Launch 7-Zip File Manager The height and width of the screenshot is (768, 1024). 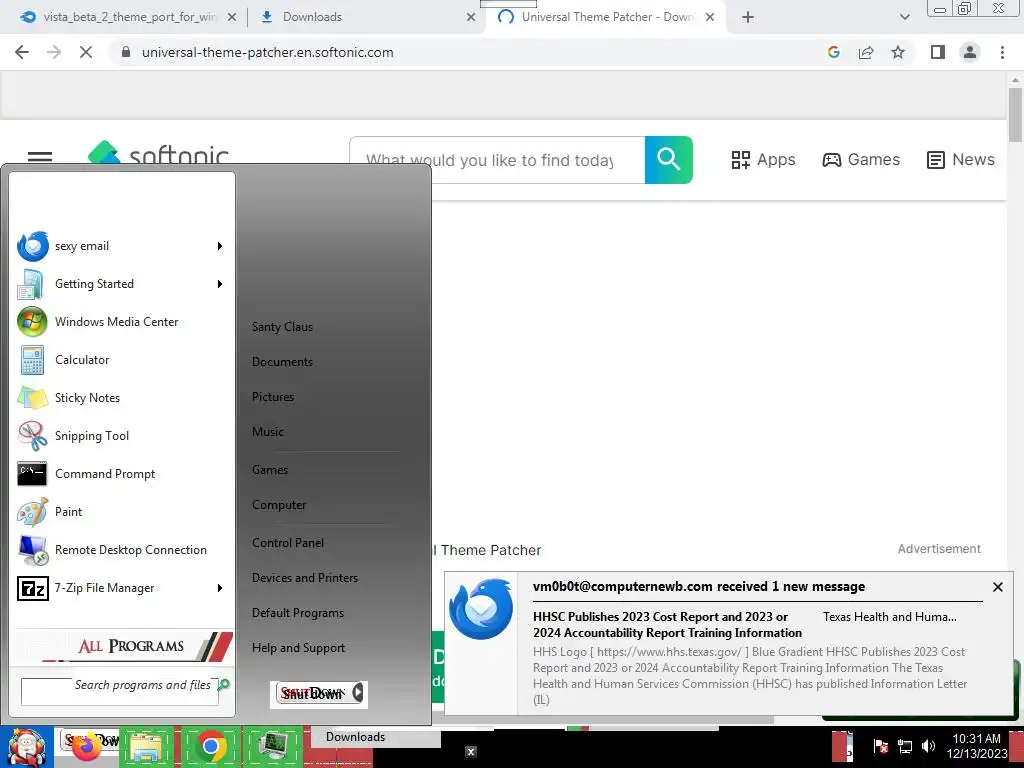121,588
